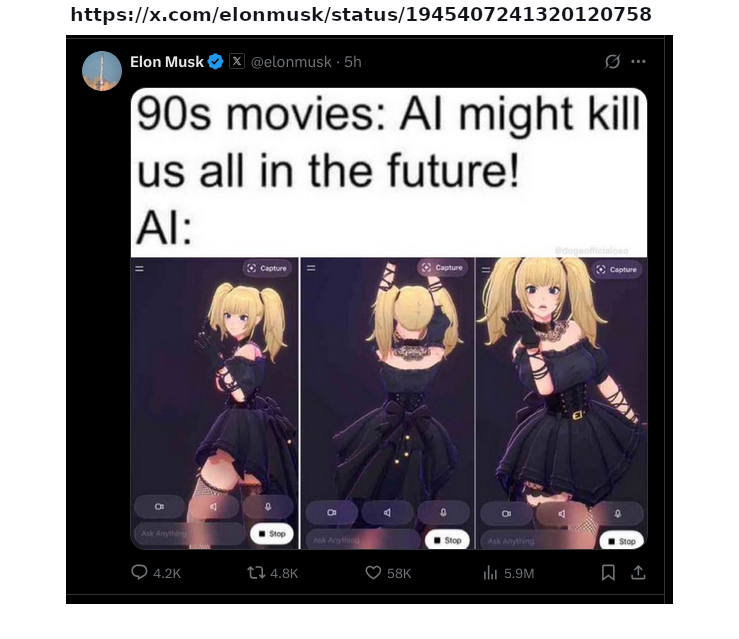
Task: Open the Grok explain icon beside more options
Action: pos(612,61)
